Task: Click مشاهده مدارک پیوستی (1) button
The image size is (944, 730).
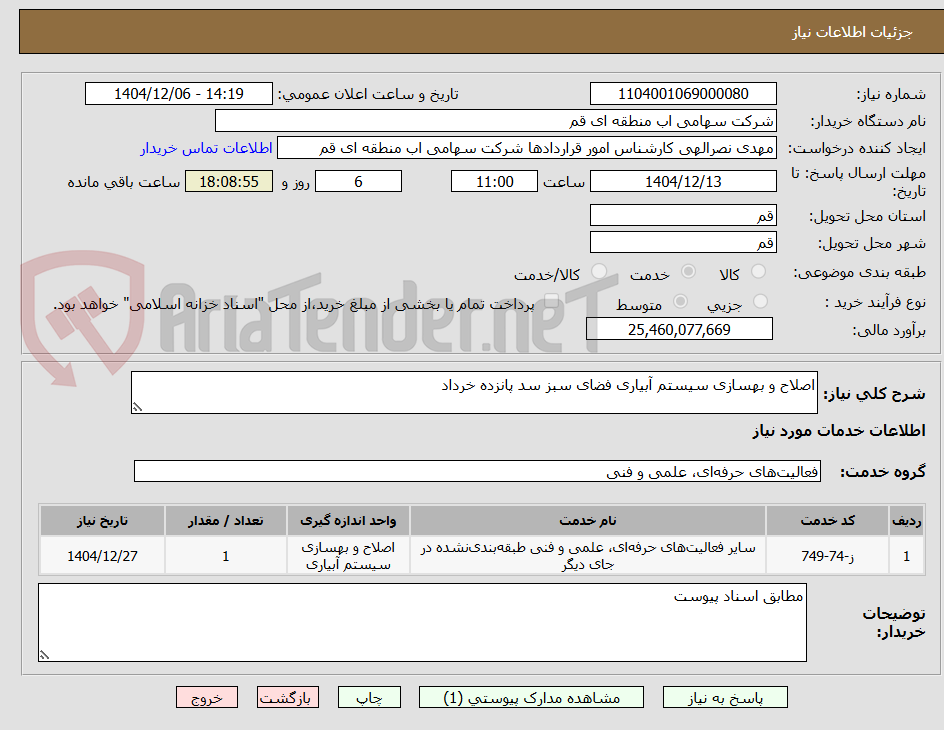Action: point(531,698)
